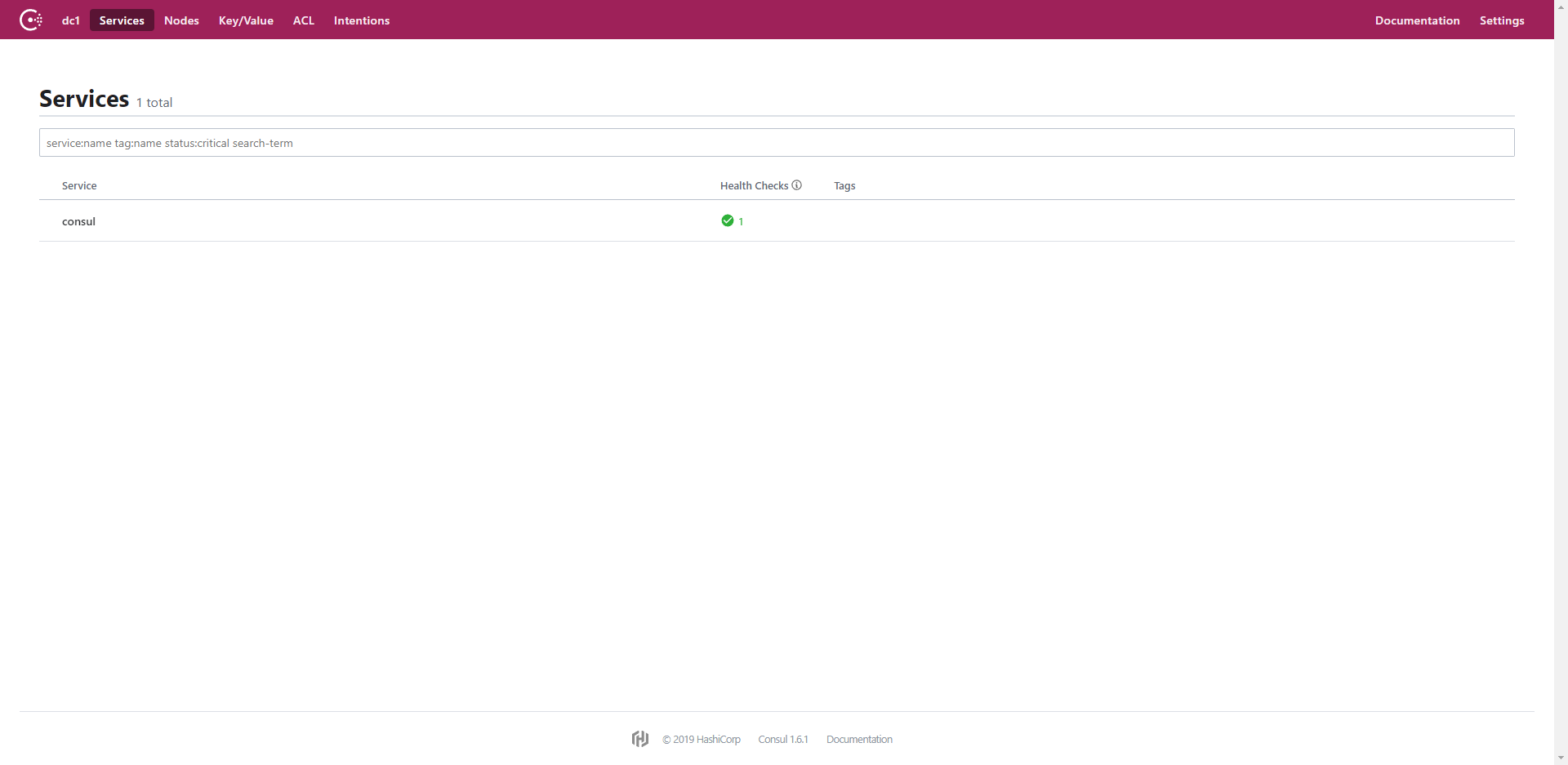Click the green passing check icon for consul

728,220
